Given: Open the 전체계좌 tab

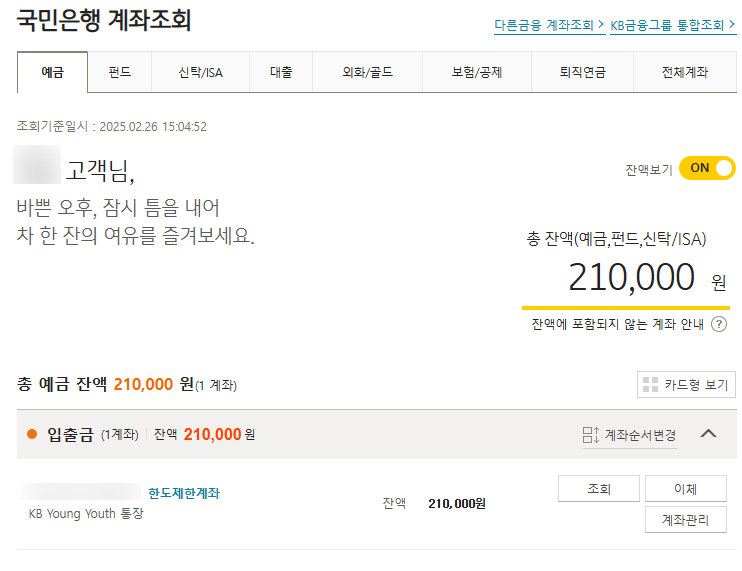Looking at the screenshot, I should click(x=685, y=72).
